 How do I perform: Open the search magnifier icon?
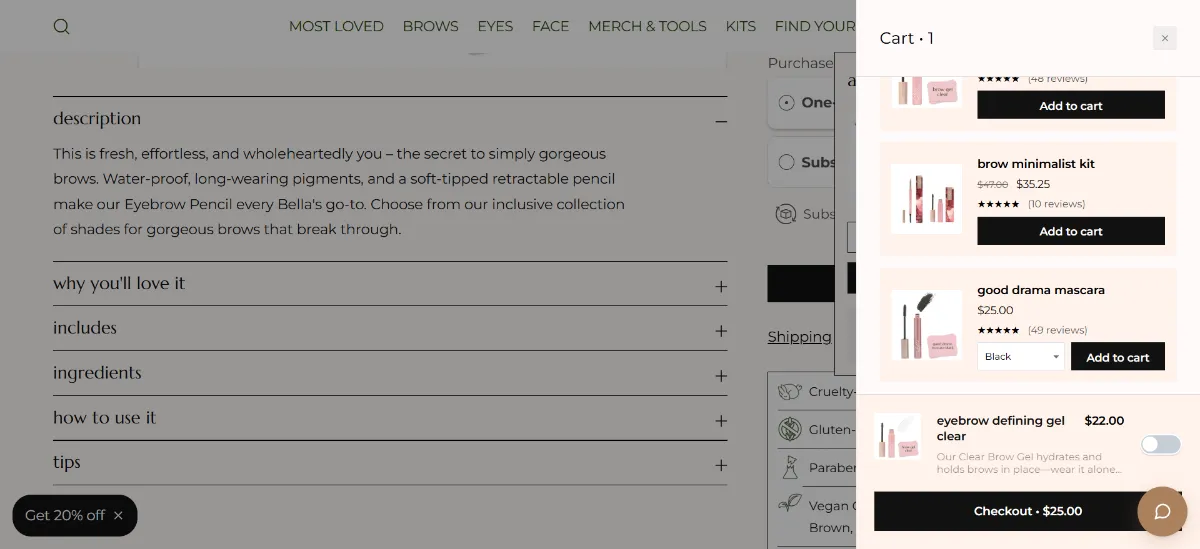62,26
